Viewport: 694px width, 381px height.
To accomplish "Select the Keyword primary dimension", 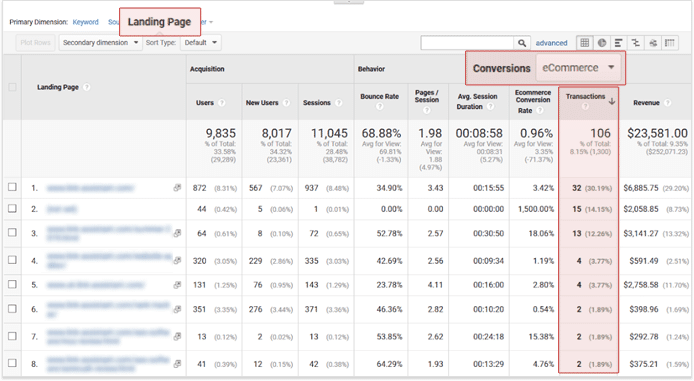I will point(85,22).
